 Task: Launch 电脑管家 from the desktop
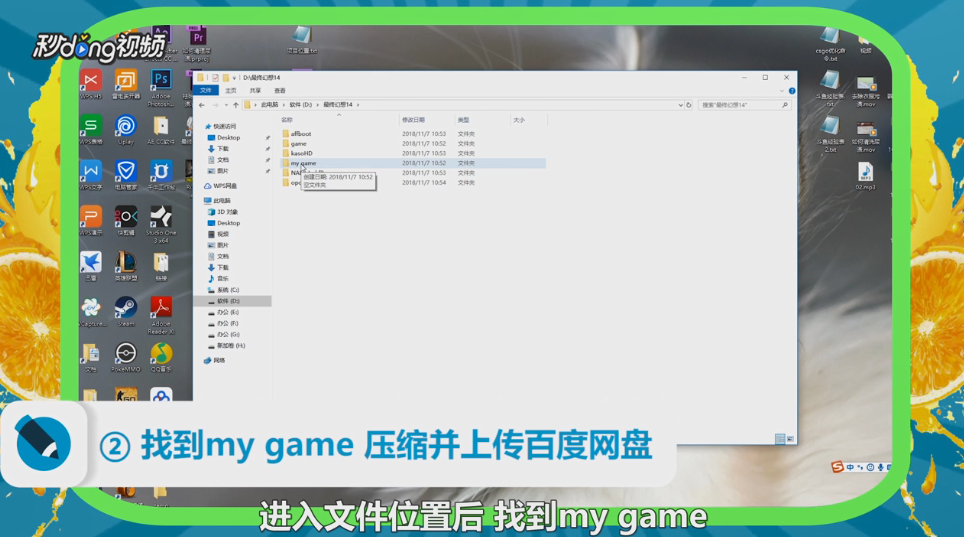click(x=125, y=175)
